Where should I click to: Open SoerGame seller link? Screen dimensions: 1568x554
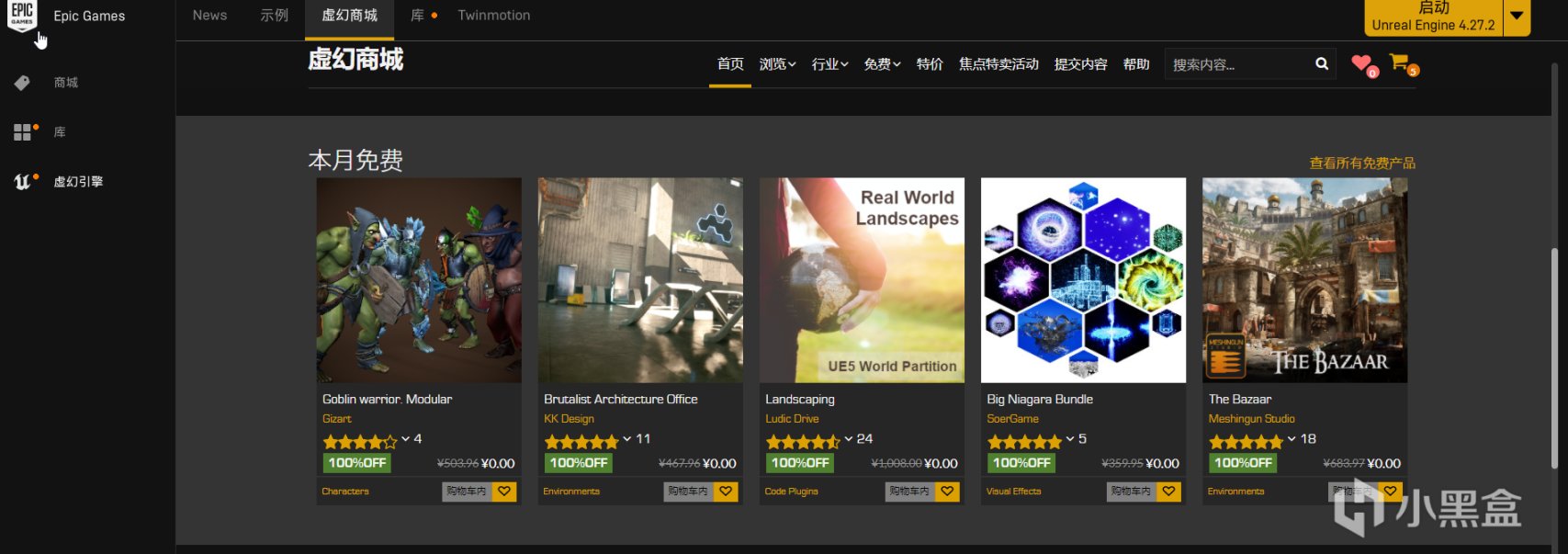point(1012,419)
